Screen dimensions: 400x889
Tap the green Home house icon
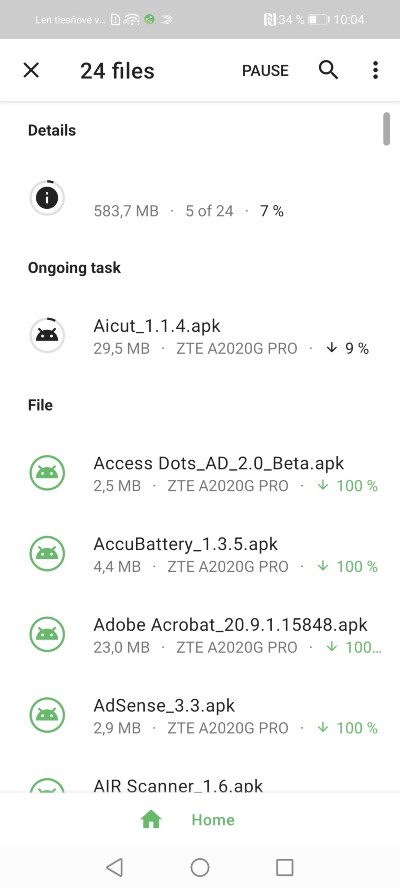pos(151,819)
